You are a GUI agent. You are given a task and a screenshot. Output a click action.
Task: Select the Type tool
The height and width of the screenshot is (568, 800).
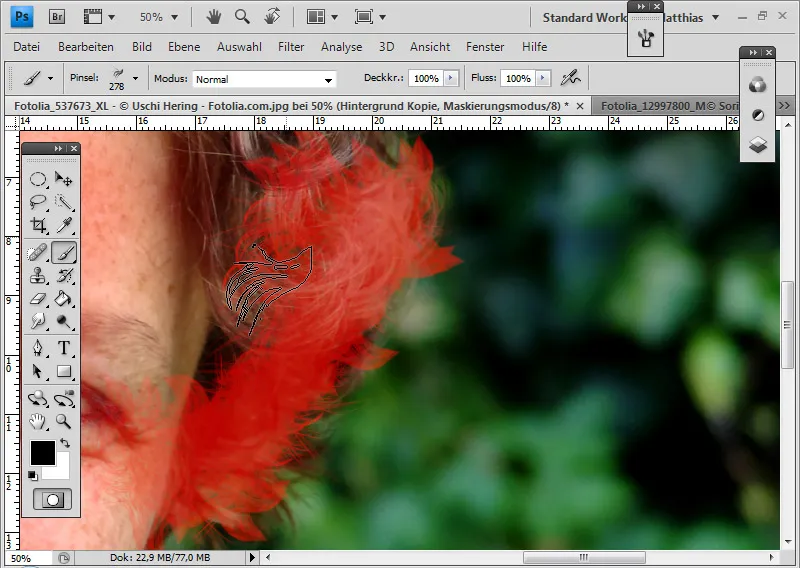click(x=64, y=348)
